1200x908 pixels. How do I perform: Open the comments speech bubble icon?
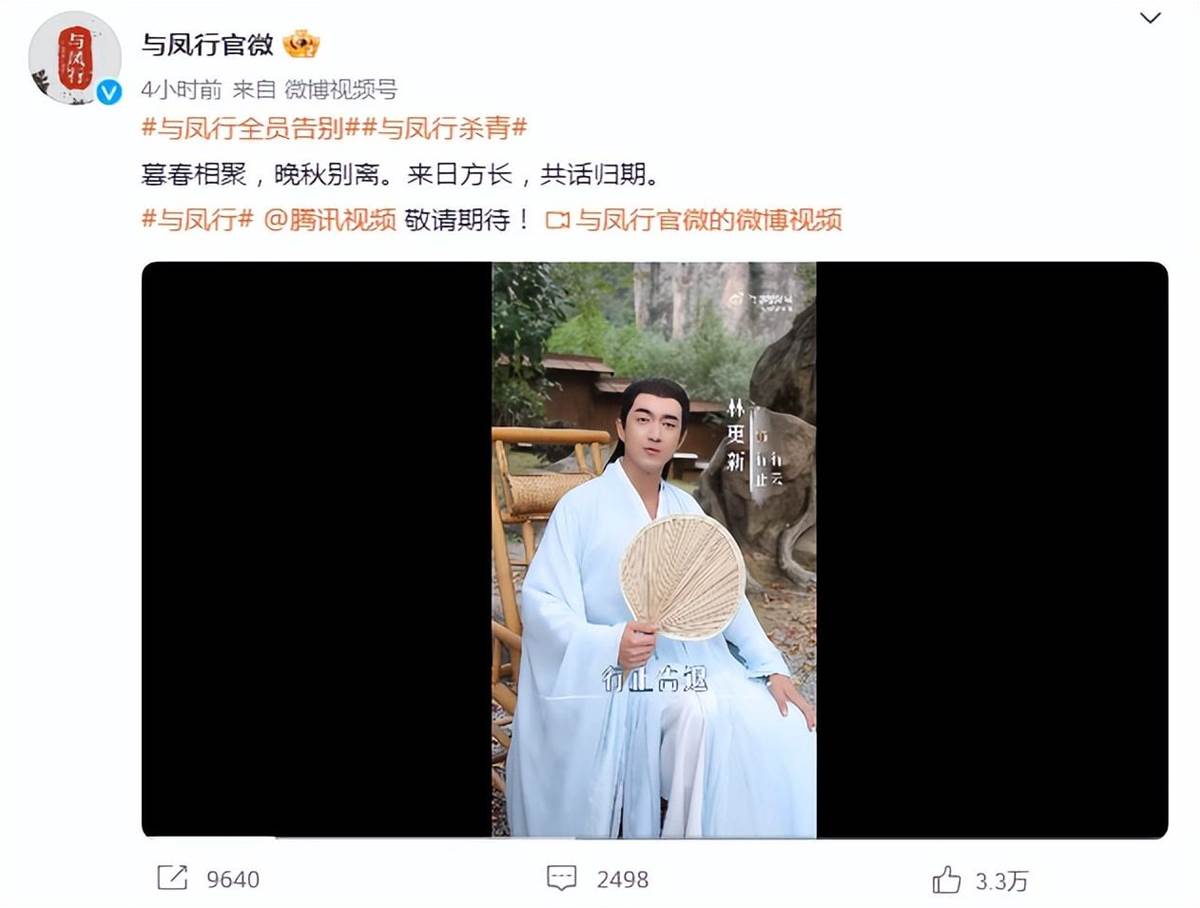point(562,879)
